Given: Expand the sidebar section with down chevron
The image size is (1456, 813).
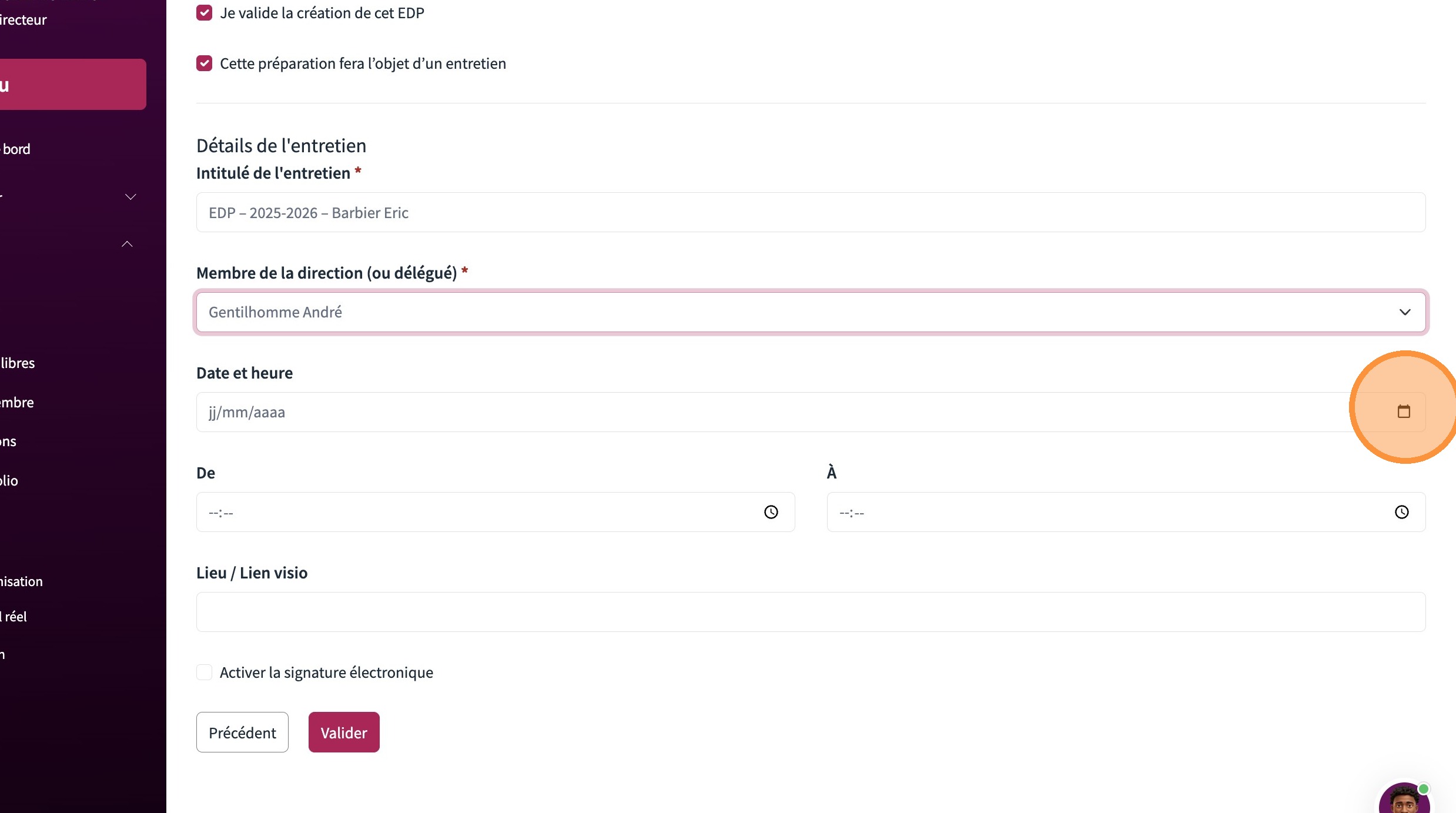Looking at the screenshot, I should coord(130,197).
